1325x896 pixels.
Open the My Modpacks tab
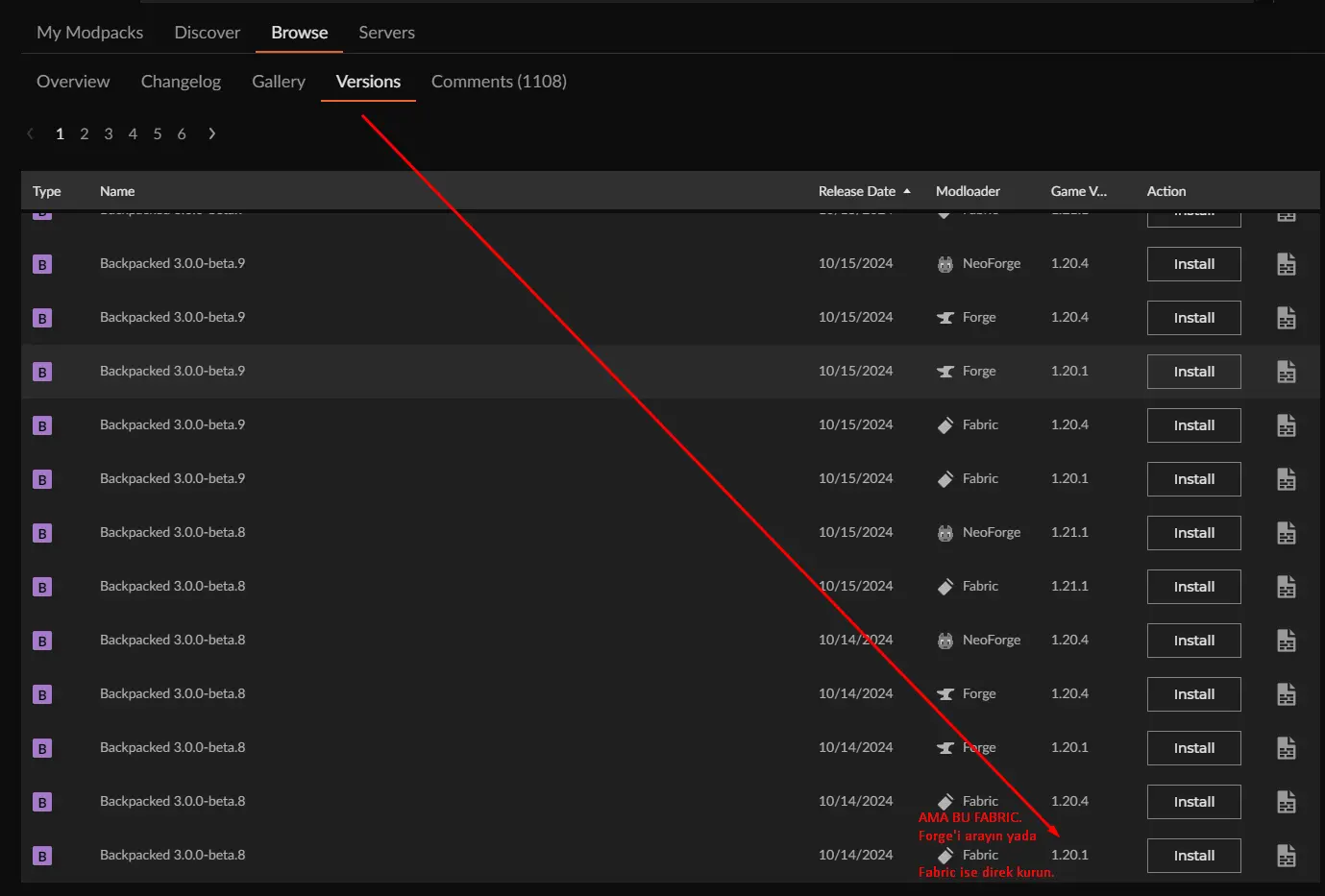(x=90, y=33)
